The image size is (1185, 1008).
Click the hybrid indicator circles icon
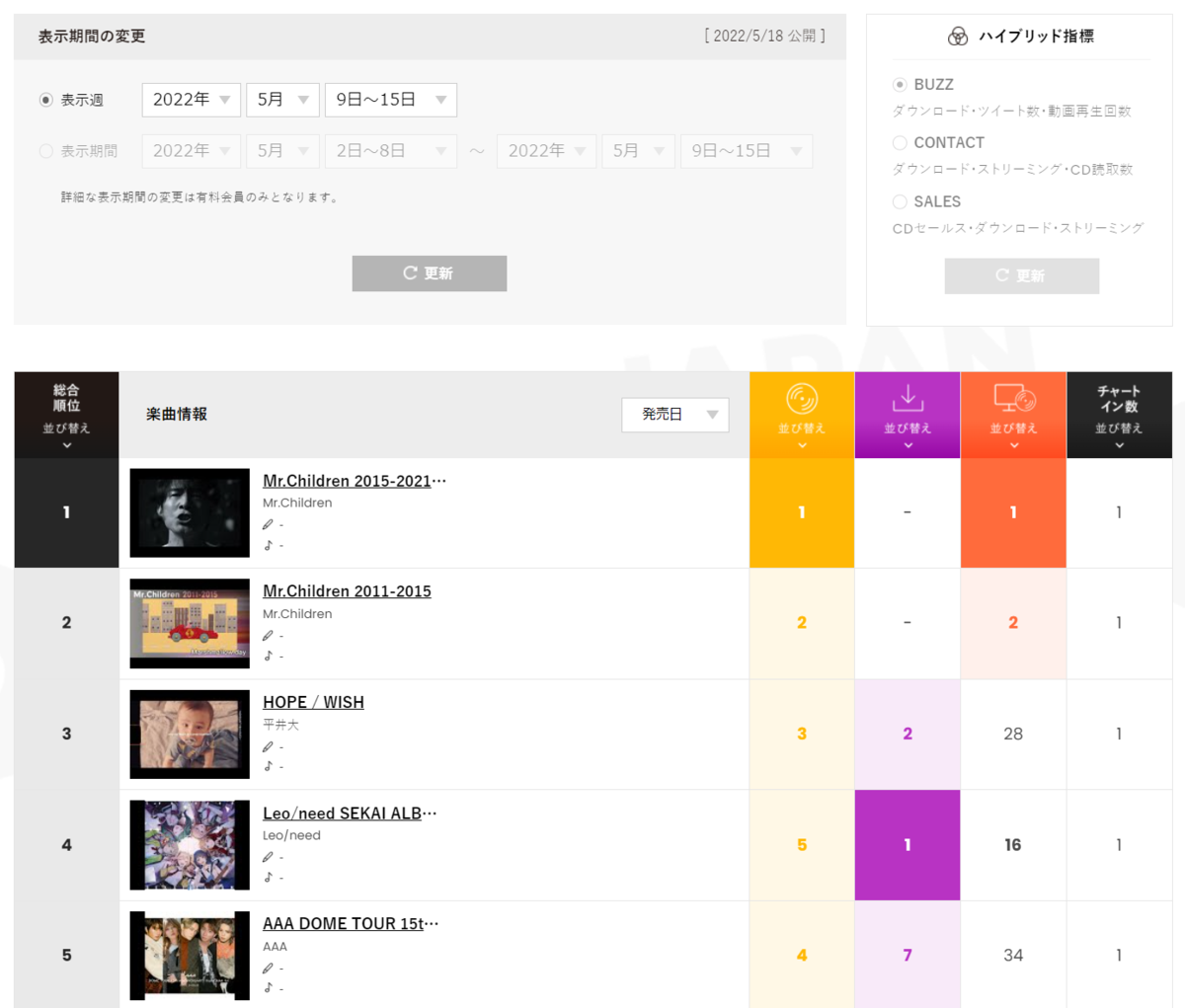[x=958, y=37]
